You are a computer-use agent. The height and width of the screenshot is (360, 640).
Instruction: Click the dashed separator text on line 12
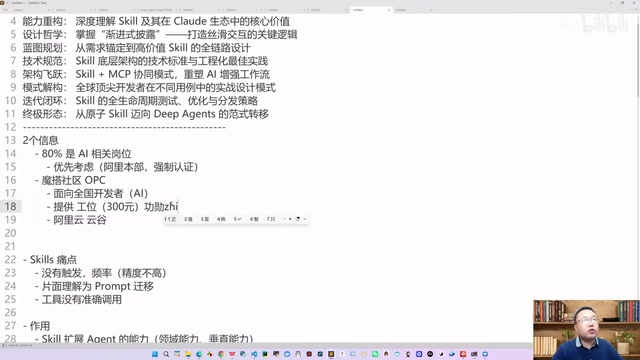coord(124,127)
